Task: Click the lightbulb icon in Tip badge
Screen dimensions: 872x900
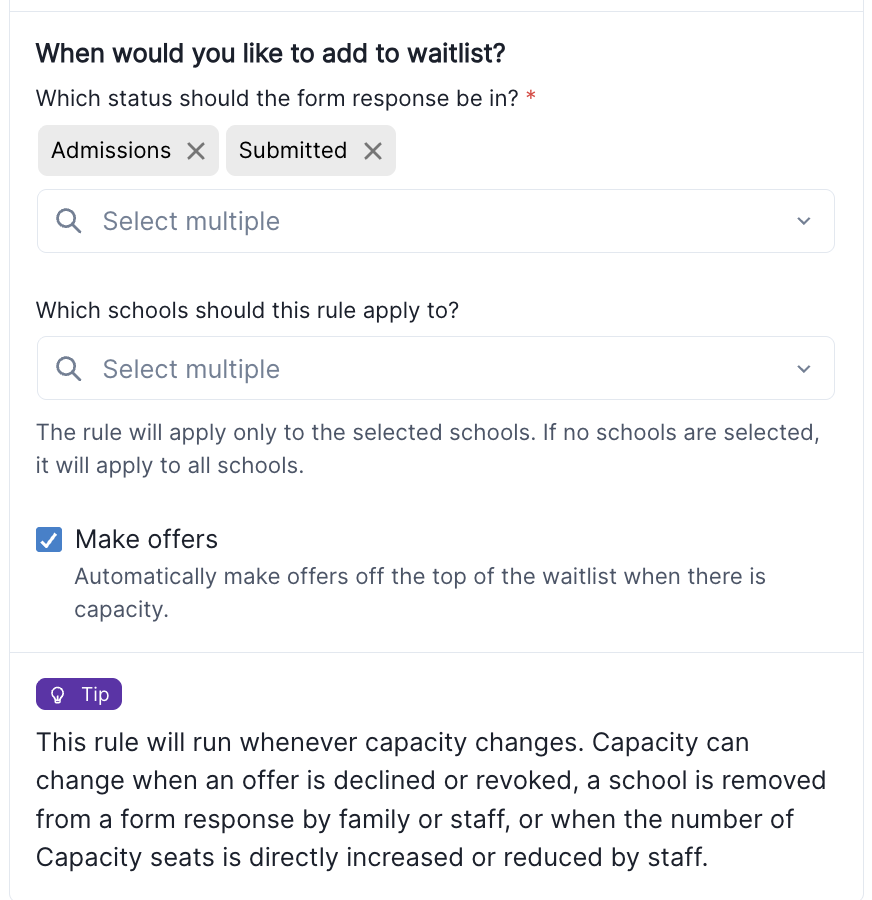Action: [57, 695]
